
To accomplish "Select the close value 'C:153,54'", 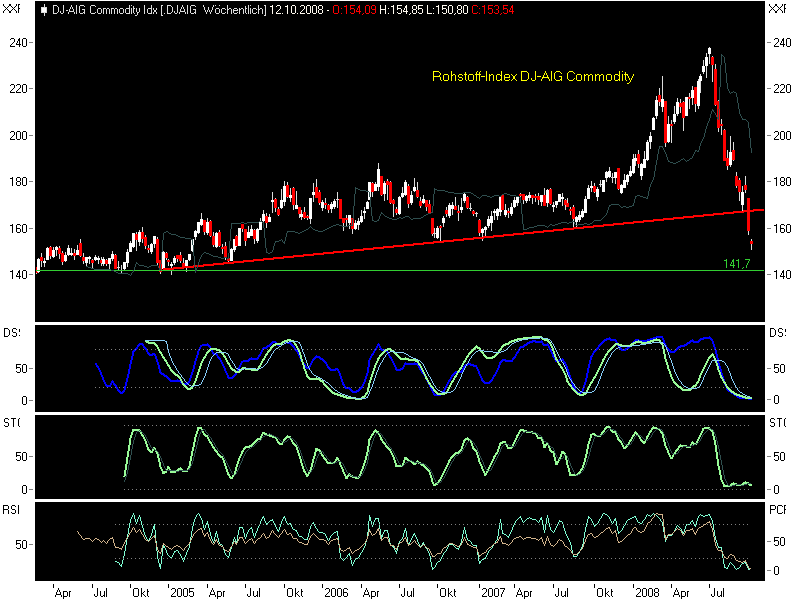I will click(x=493, y=10).
